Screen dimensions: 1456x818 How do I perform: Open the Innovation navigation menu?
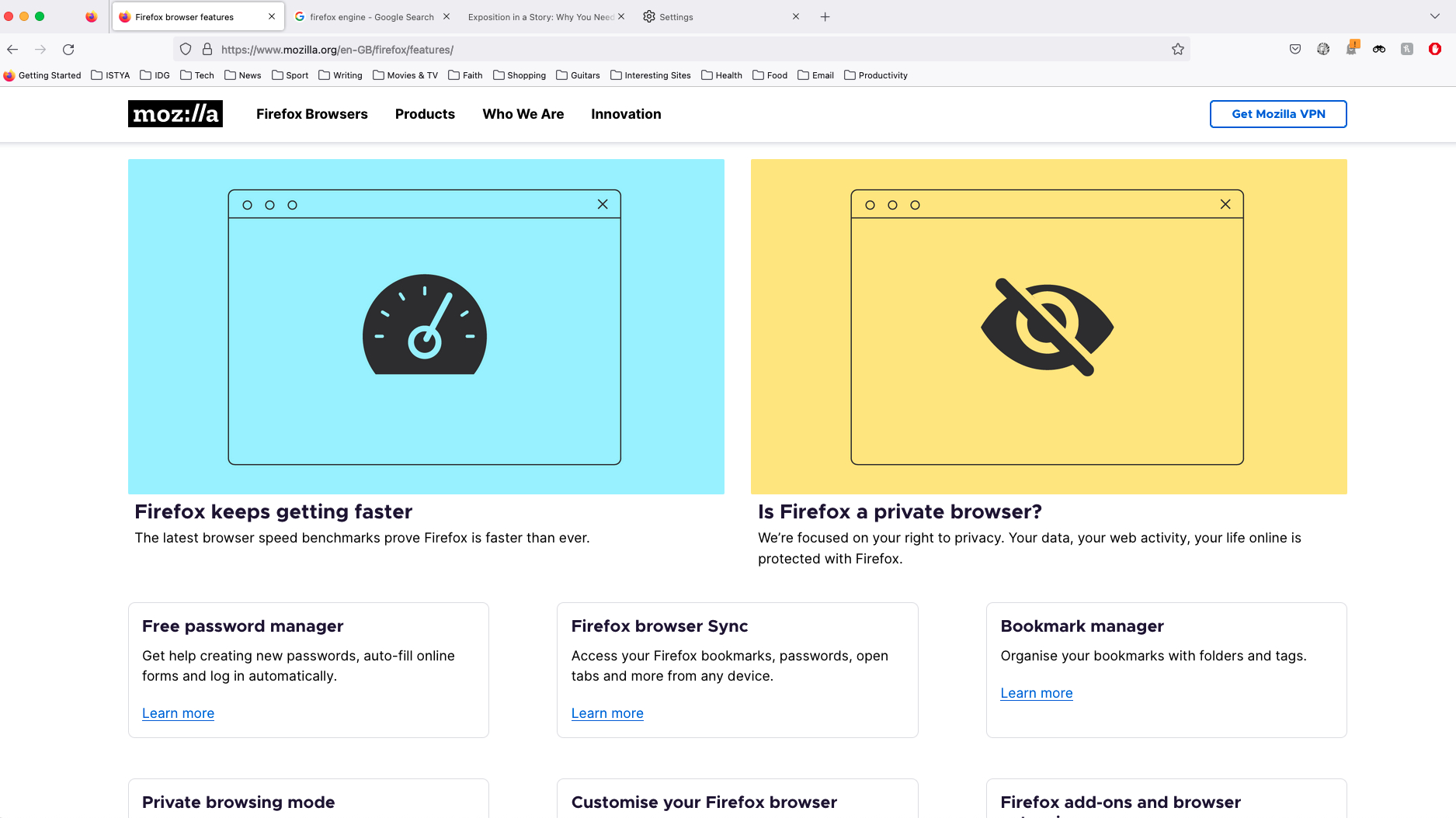click(626, 114)
